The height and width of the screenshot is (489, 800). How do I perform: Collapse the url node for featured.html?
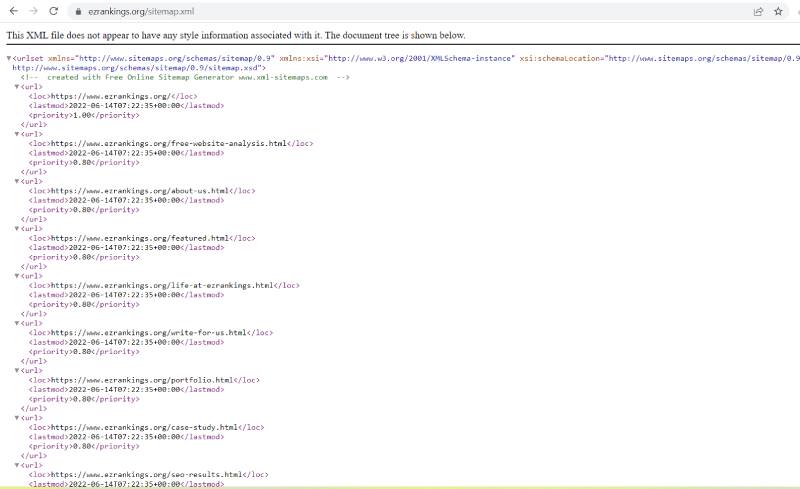[17, 229]
